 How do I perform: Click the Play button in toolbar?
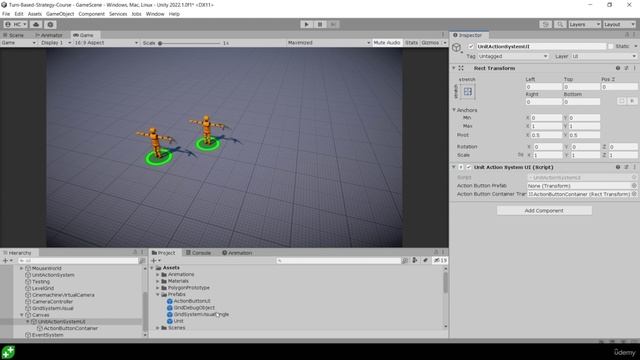pos(307,24)
